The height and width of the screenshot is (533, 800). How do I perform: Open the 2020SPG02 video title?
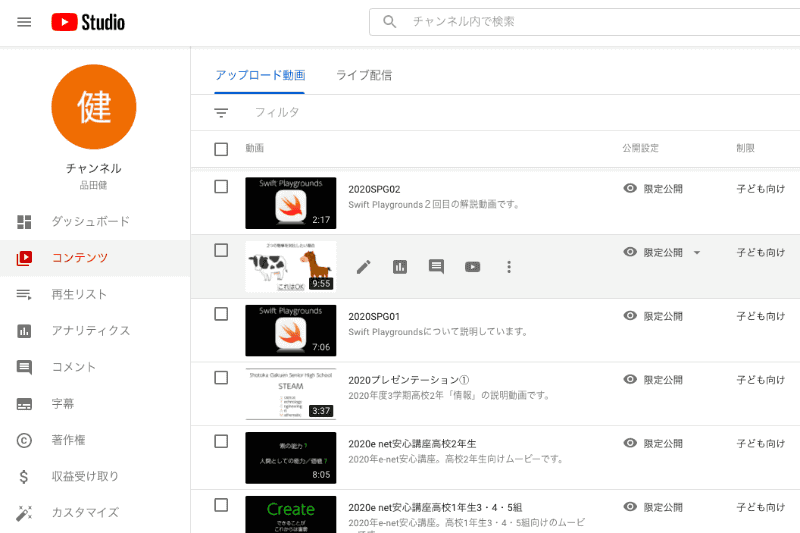[374, 189]
